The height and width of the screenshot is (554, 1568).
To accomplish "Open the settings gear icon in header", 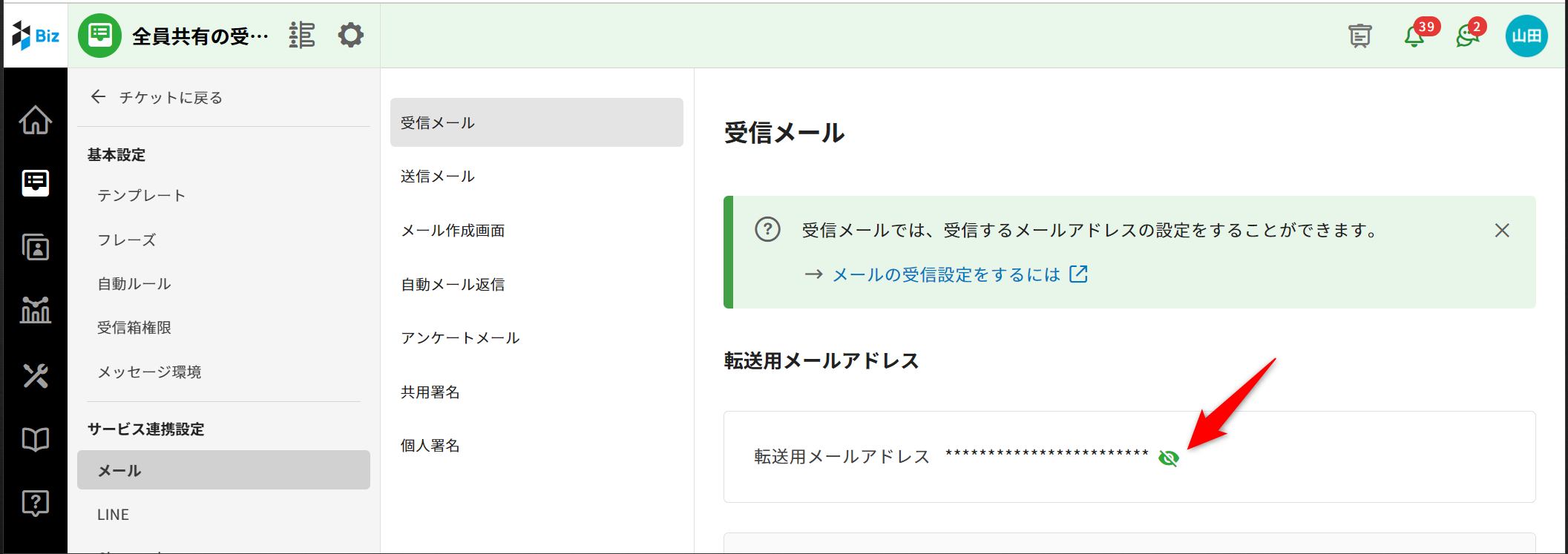I will tap(351, 35).
